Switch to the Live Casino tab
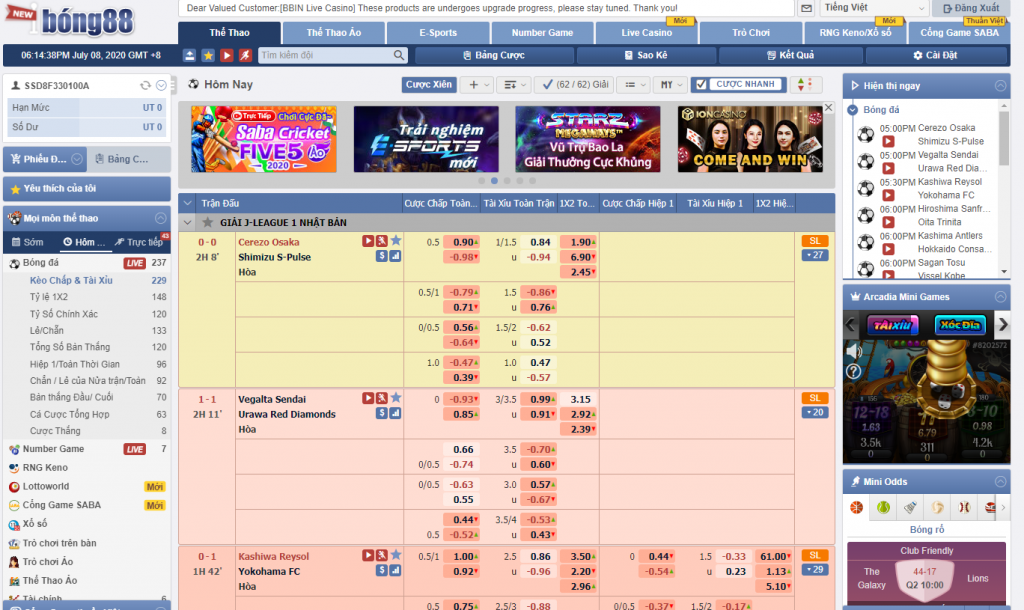Image resolution: width=1024 pixels, height=610 pixels. click(x=646, y=33)
